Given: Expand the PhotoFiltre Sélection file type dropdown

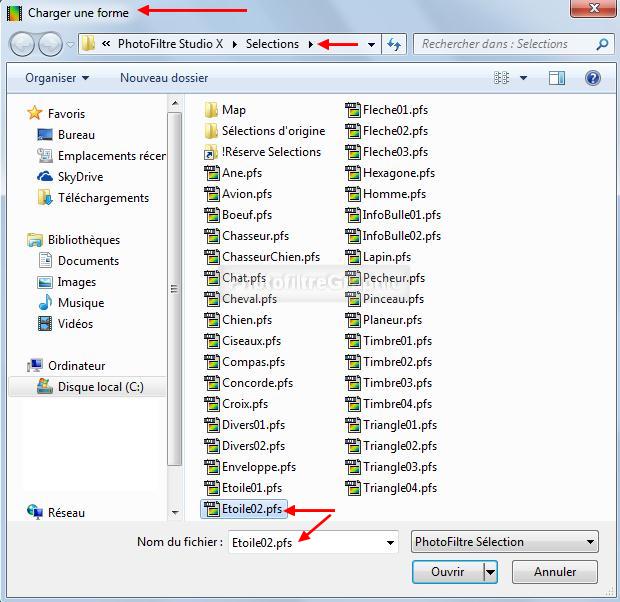Looking at the screenshot, I should coord(590,542).
